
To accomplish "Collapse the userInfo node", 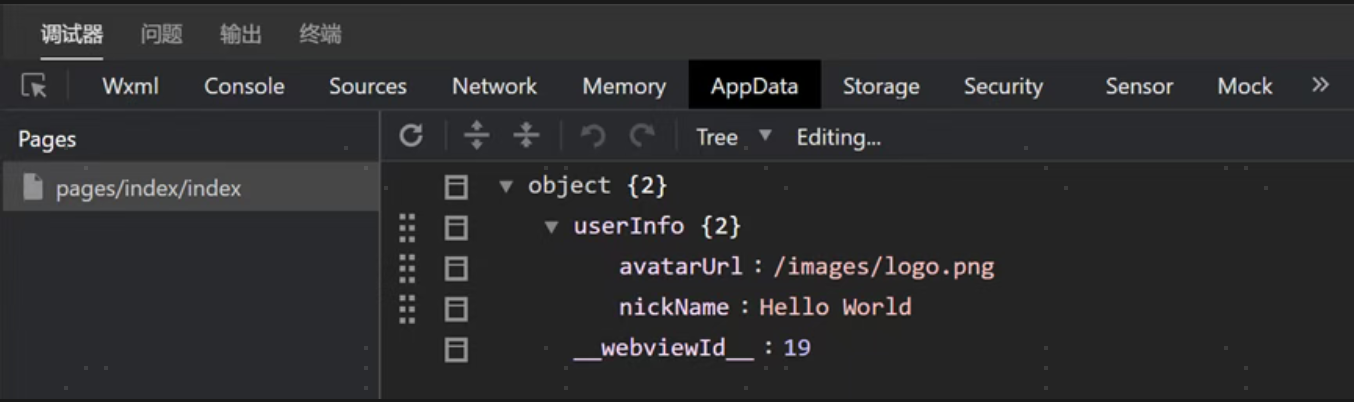I will click(551, 227).
